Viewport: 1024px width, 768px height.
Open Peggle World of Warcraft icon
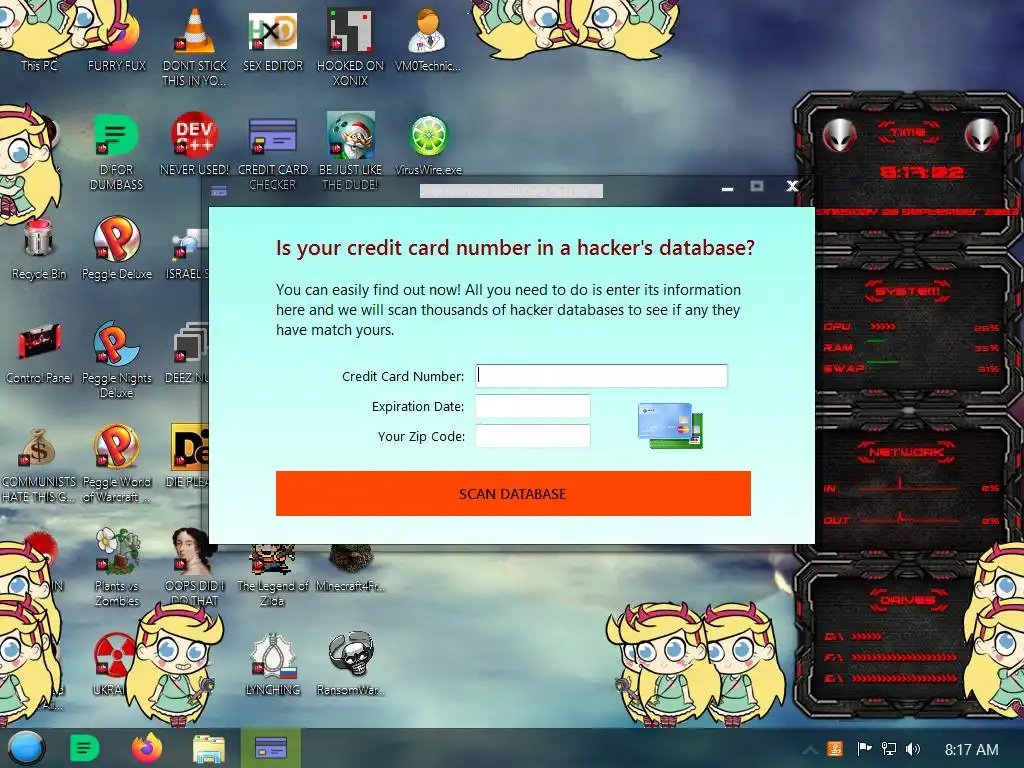coord(116,464)
